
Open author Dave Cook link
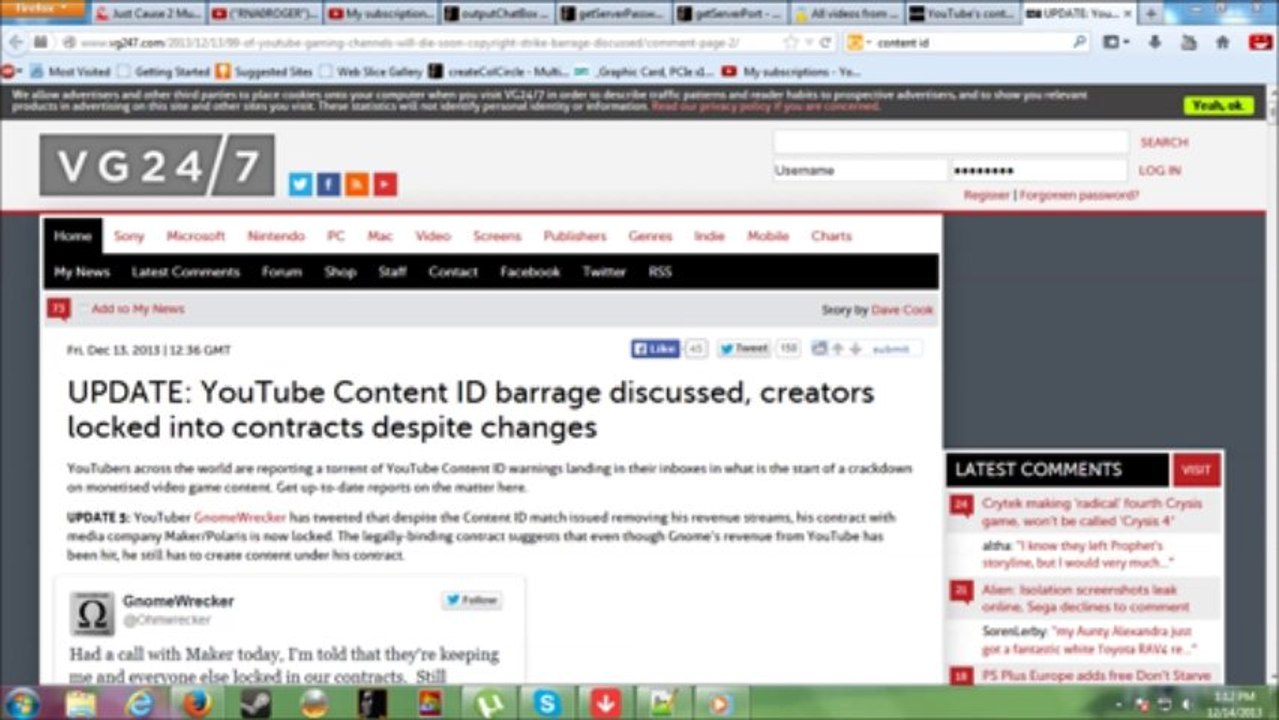[x=902, y=310]
